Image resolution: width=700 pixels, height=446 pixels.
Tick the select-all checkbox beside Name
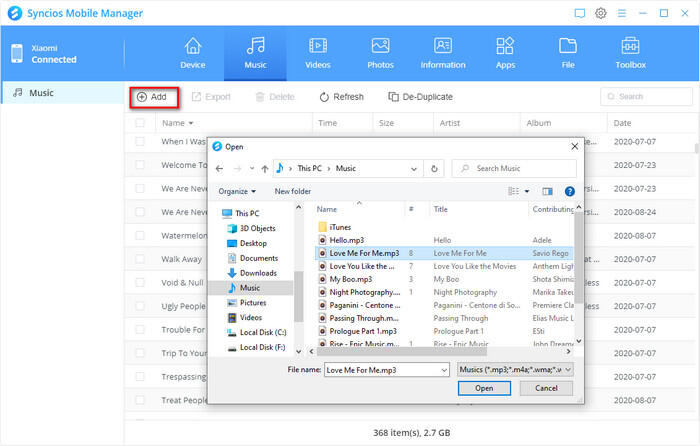141,123
